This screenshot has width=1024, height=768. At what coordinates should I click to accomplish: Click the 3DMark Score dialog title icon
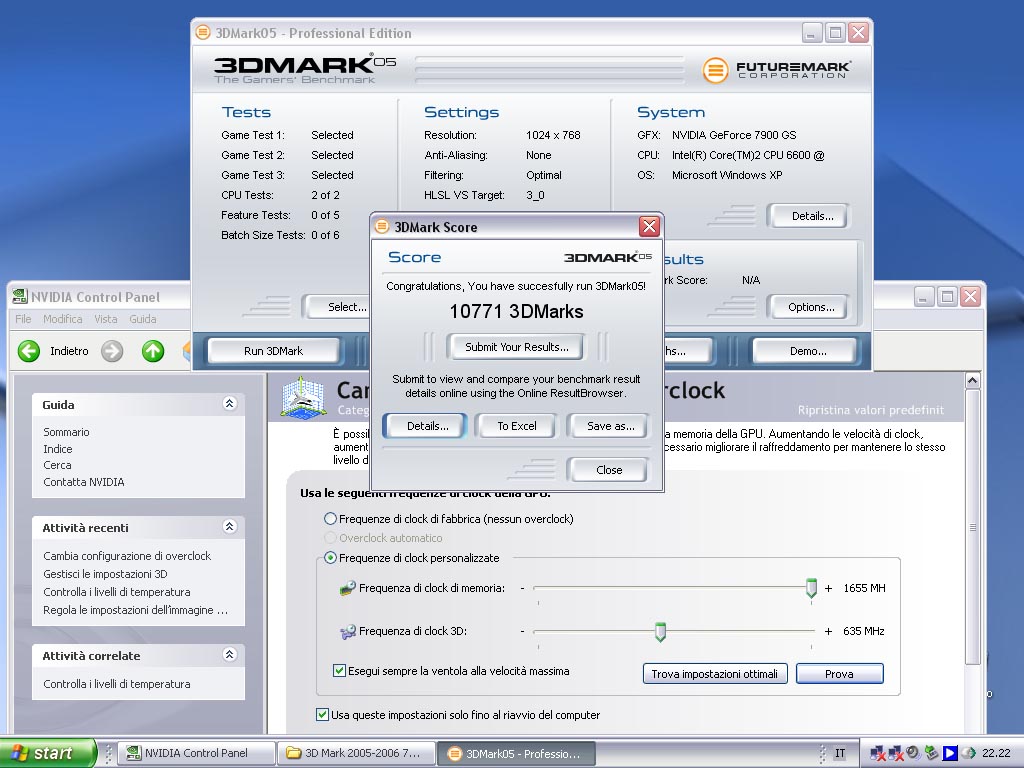click(382, 227)
